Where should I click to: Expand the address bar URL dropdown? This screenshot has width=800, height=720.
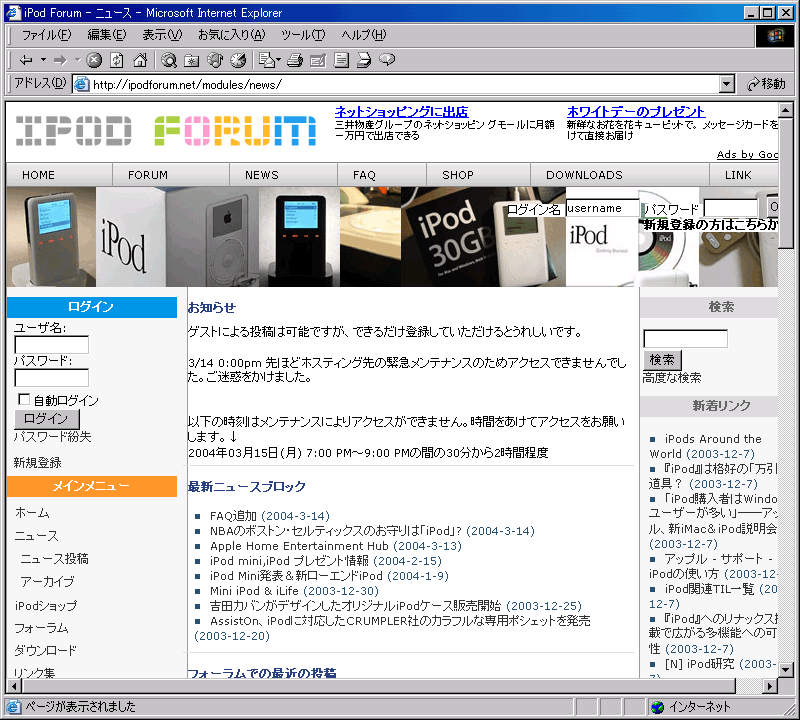click(727, 84)
